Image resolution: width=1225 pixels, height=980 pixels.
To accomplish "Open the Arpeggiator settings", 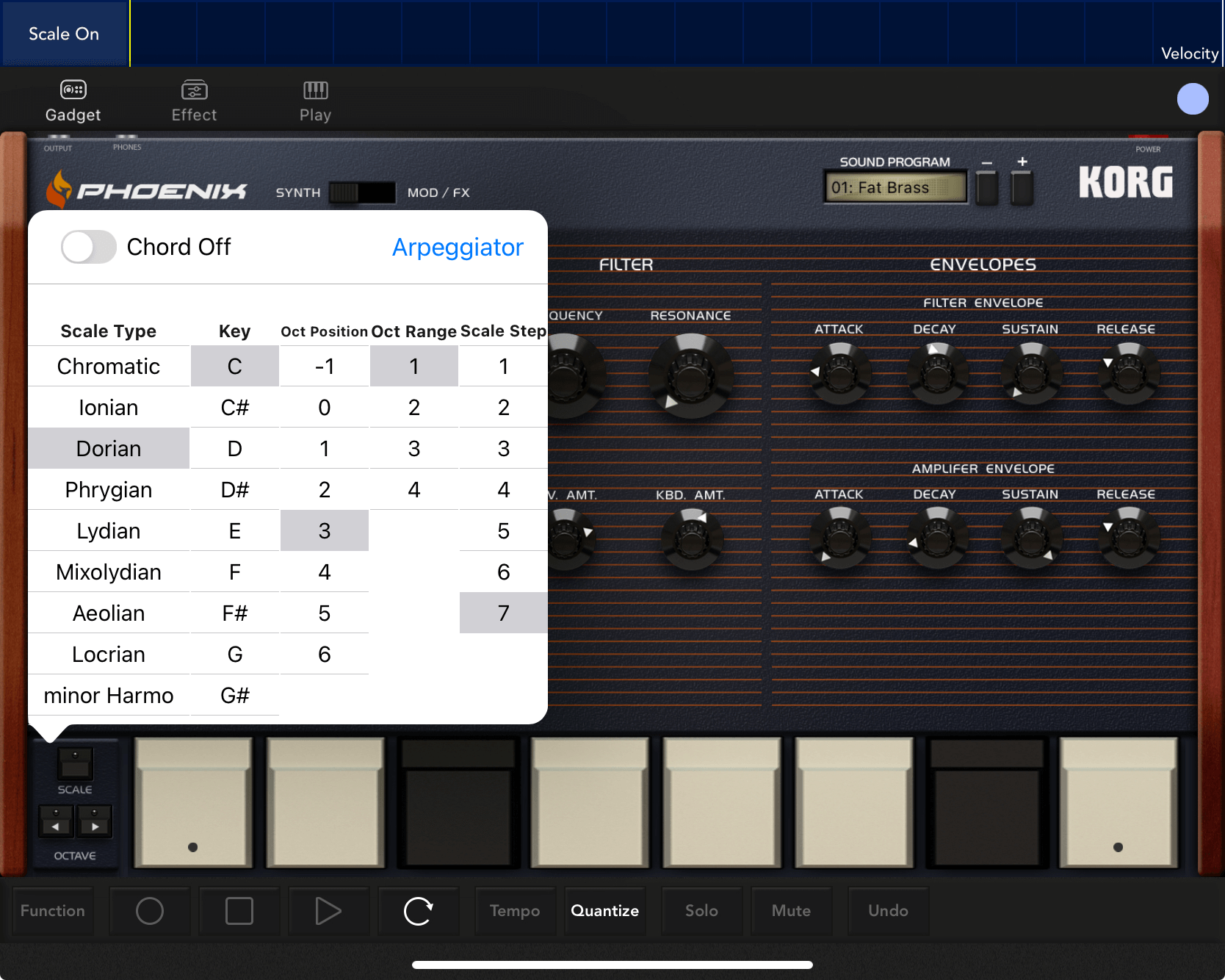I will coord(458,247).
